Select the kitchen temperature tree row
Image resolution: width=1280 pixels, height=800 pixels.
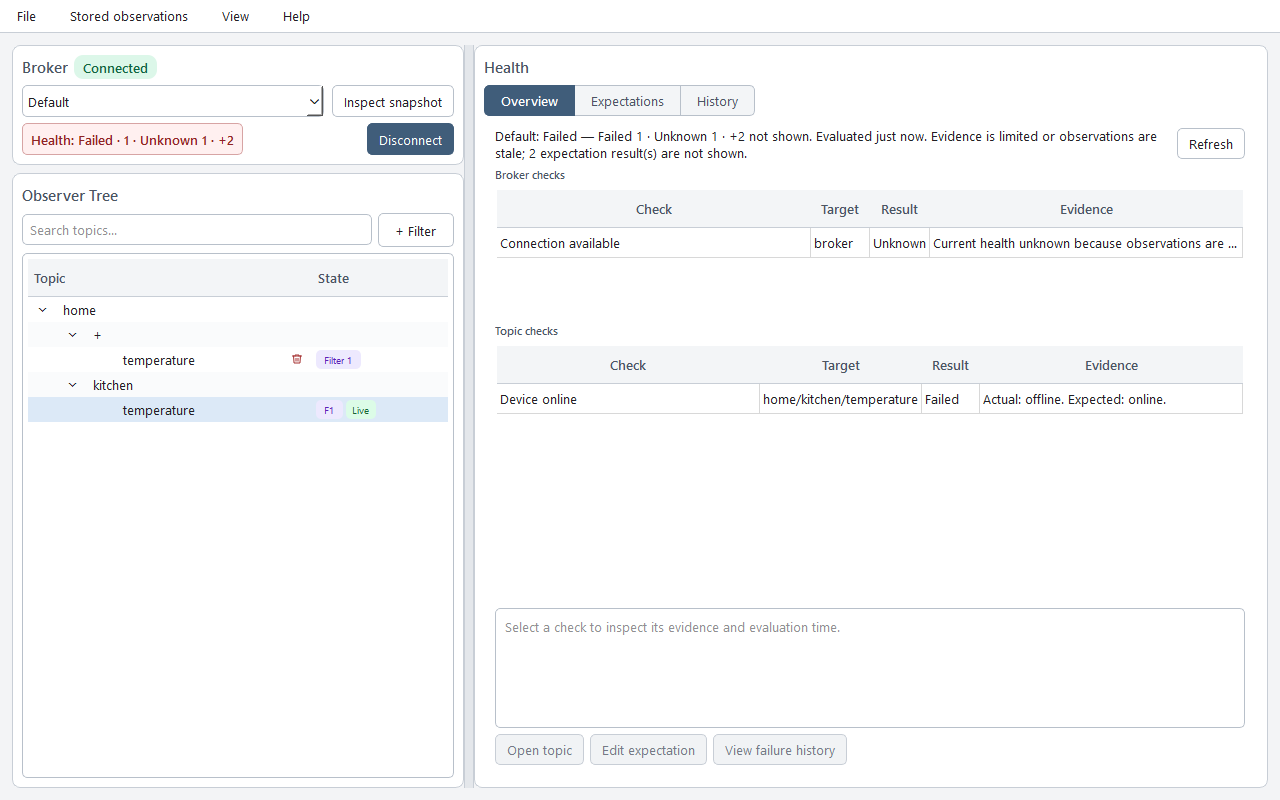238,410
